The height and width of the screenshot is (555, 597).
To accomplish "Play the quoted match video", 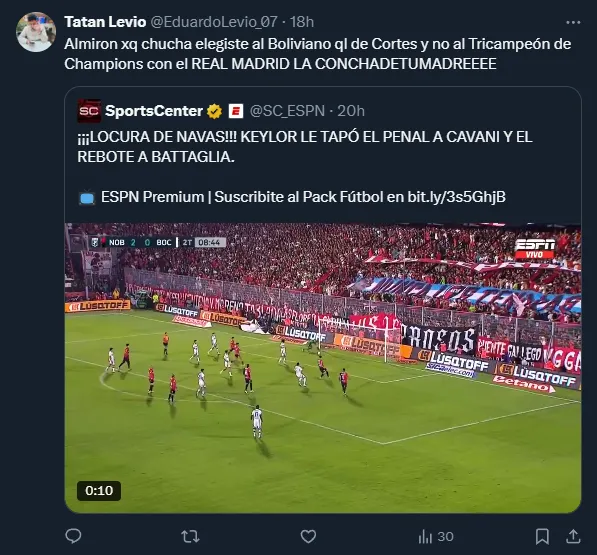I will click(x=323, y=368).
